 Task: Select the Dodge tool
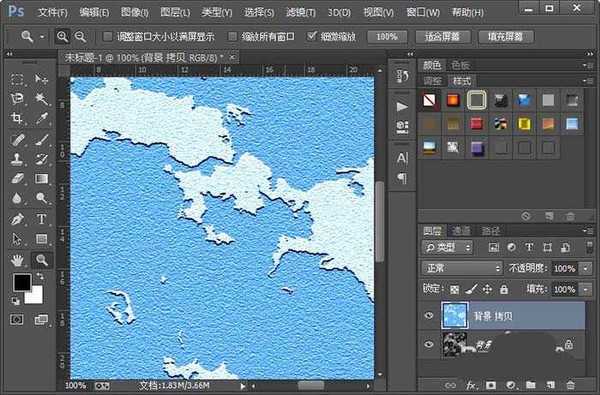pyautogui.click(x=41, y=198)
